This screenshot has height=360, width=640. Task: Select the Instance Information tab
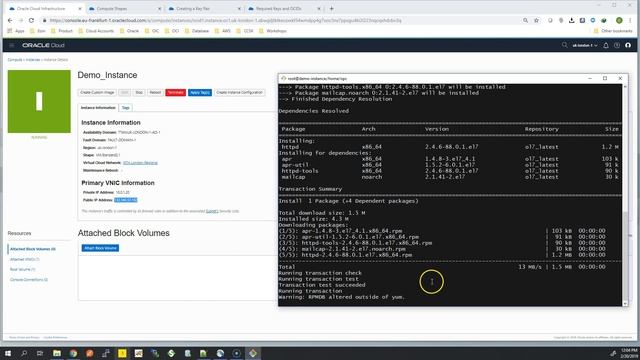coord(98,108)
